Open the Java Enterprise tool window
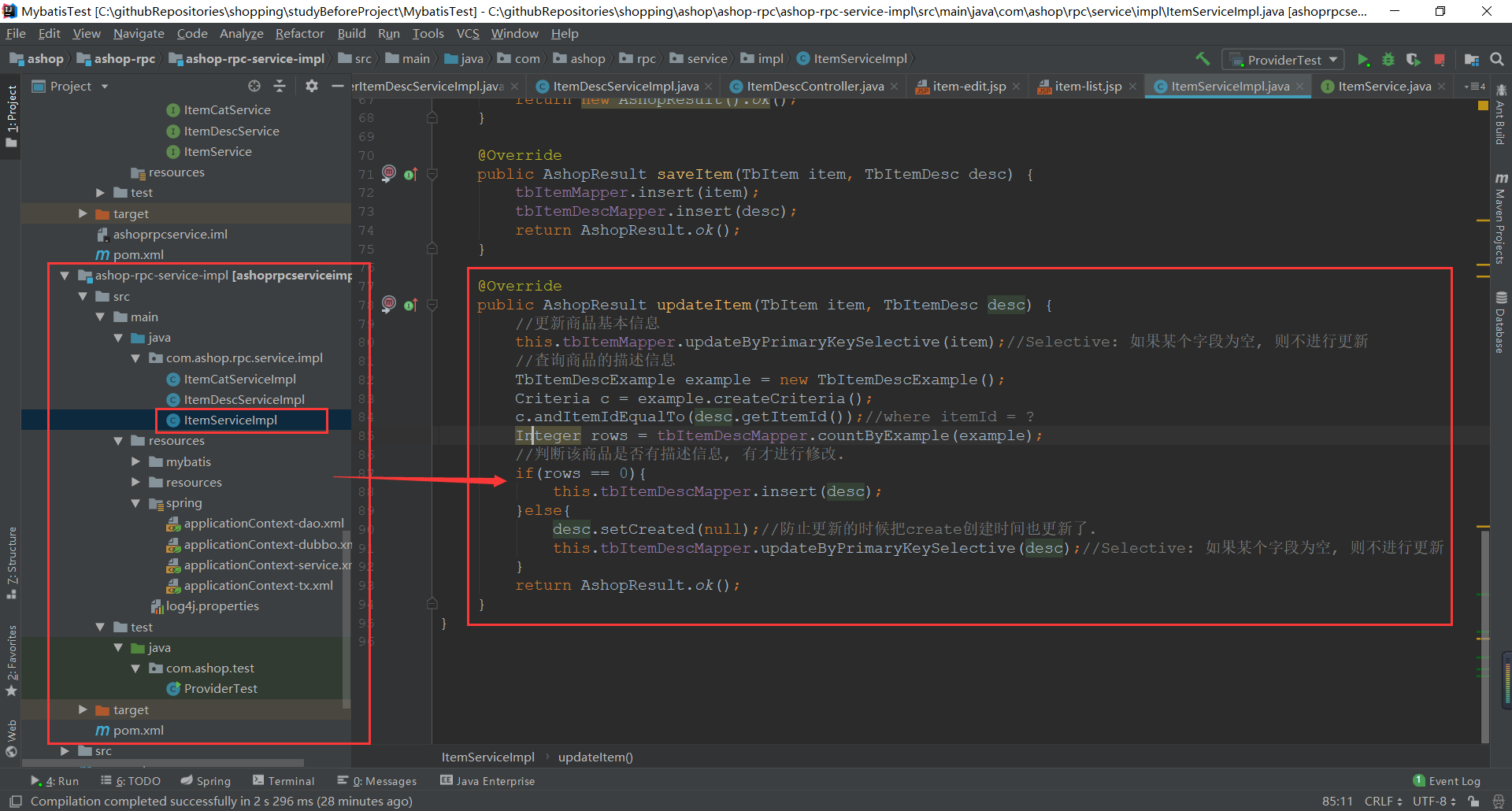This screenshot has width=1512, height=811. (x=487, y=781)
